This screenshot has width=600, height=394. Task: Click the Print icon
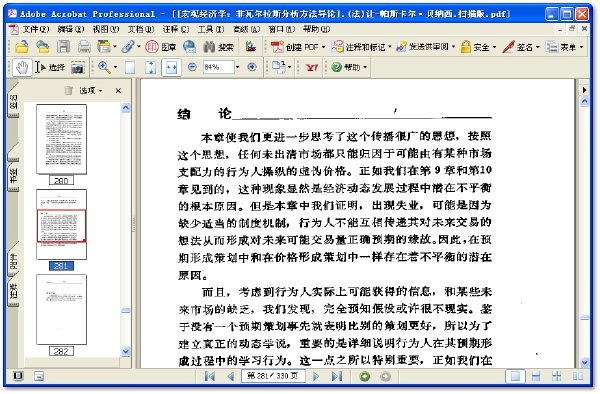84,47
